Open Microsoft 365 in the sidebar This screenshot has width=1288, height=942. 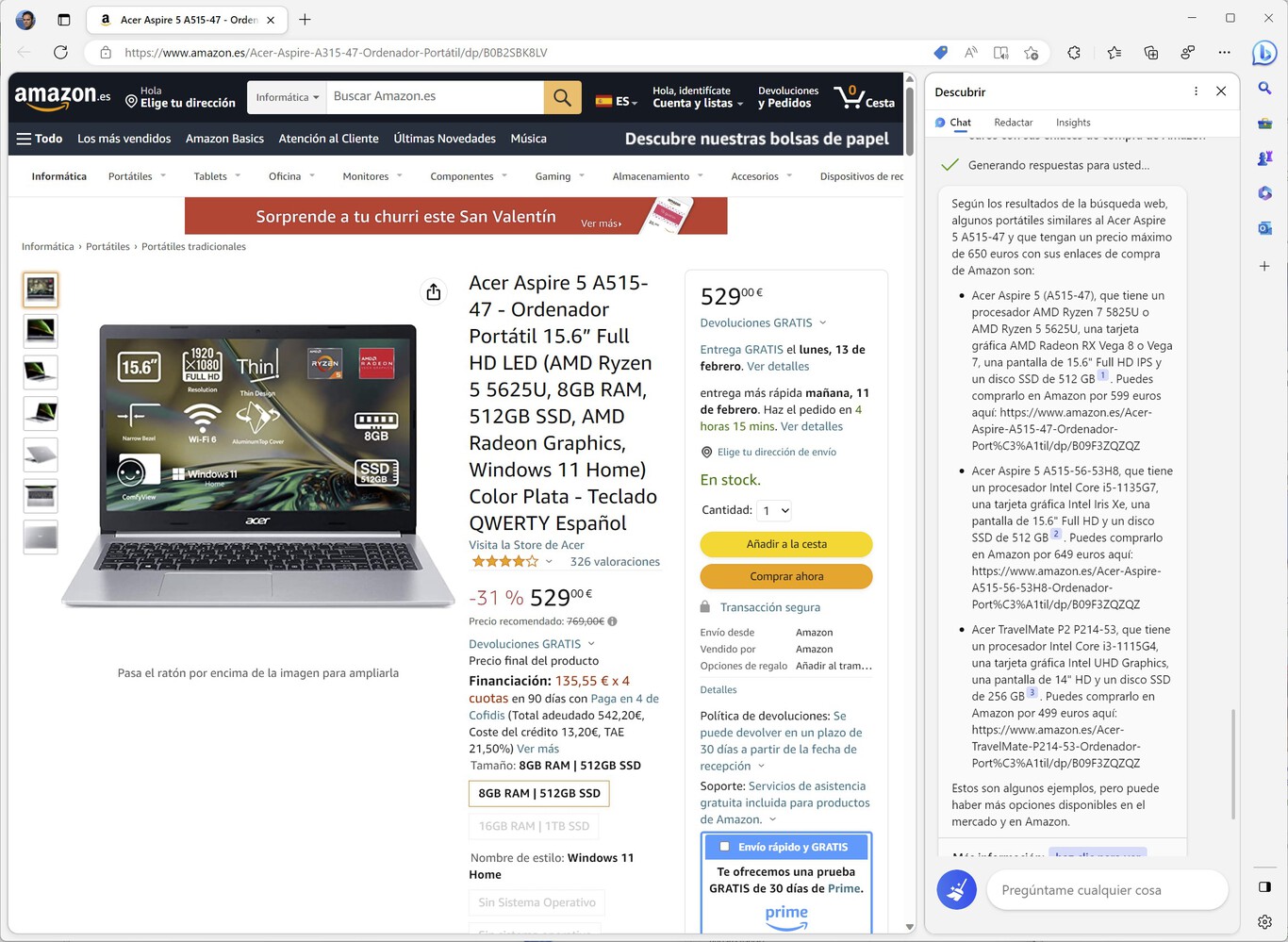[1264, 191]
